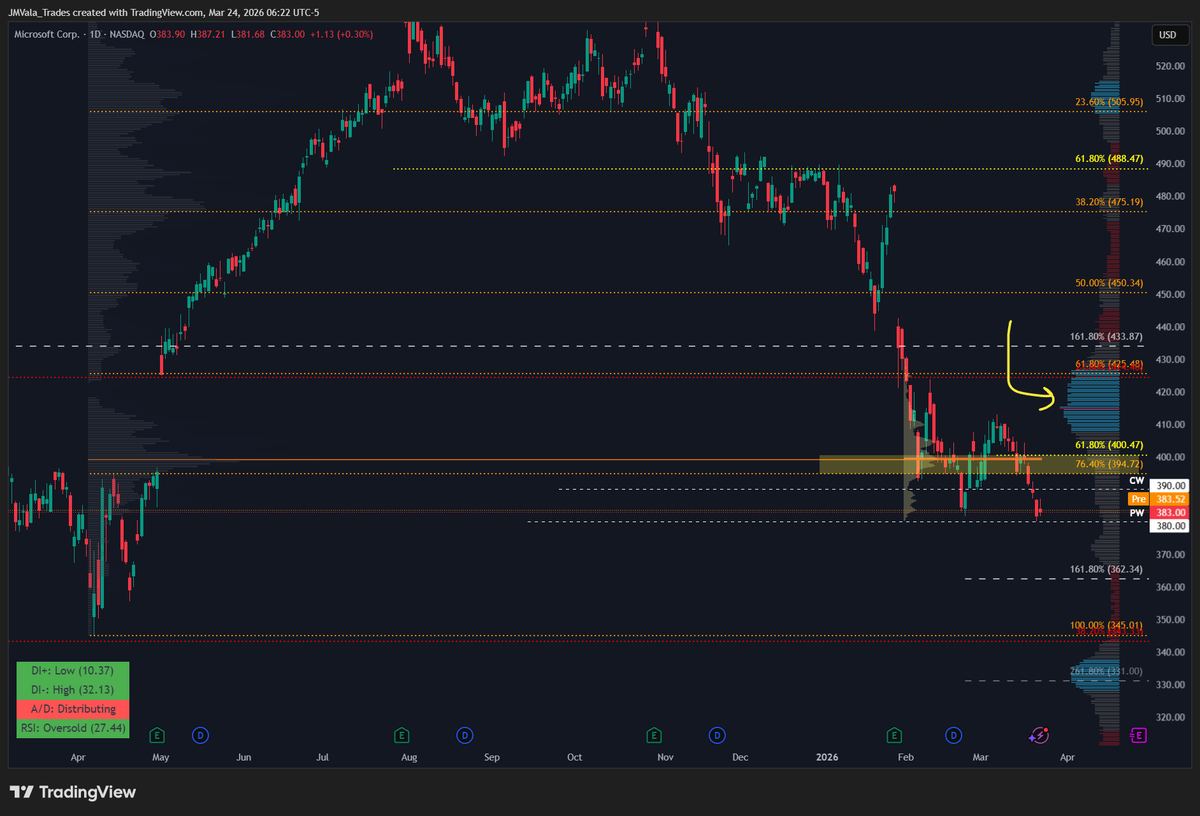Select the DI-: High (32.13) table cell
Viewport: 1200px width, 816px height.
point(73,689)
